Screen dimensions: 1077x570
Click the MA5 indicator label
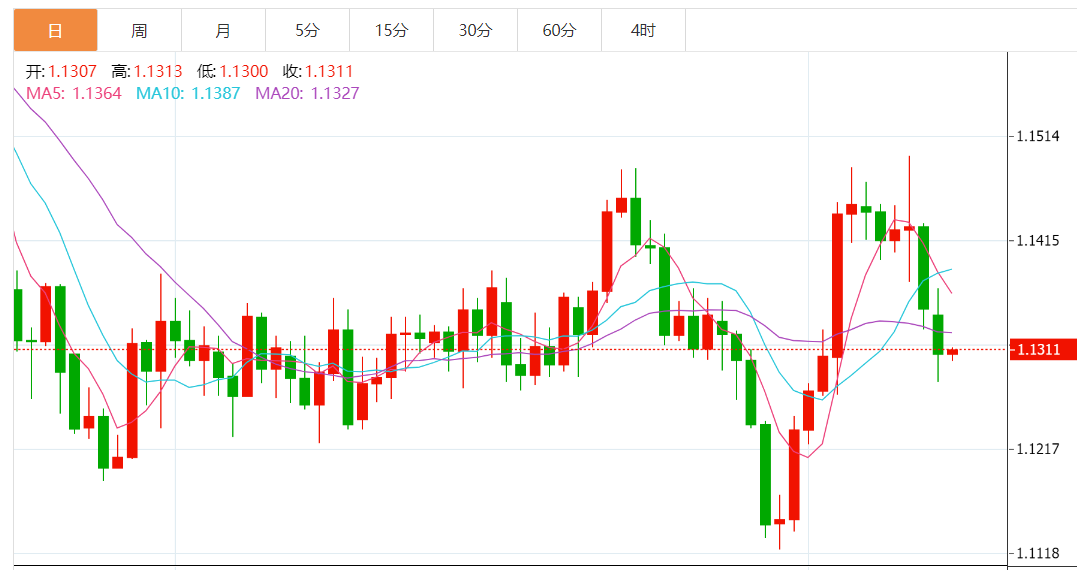pyautogui.click(x=73, y=93)
